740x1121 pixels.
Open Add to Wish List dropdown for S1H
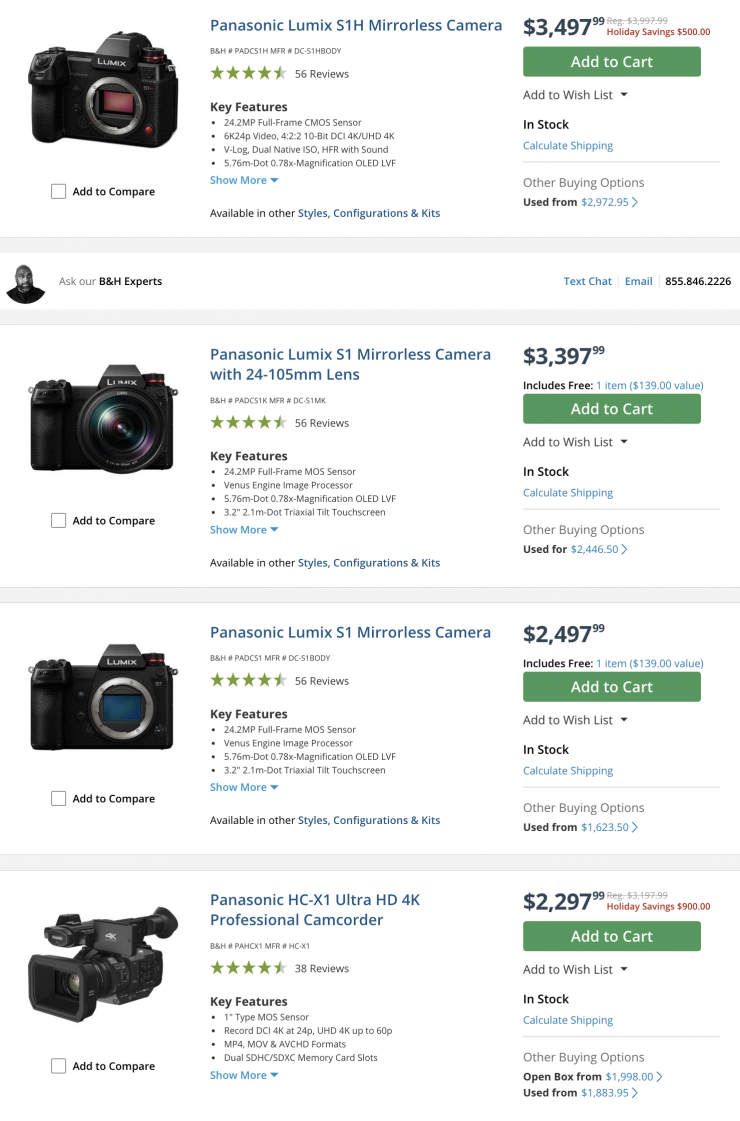[x=575, y=95]
